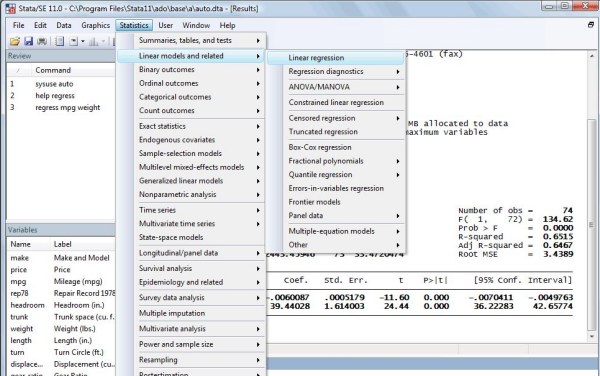Screen dimensions: 600x376
Task: Expand the Exact statistics submenu
Action: coord(191,126)
